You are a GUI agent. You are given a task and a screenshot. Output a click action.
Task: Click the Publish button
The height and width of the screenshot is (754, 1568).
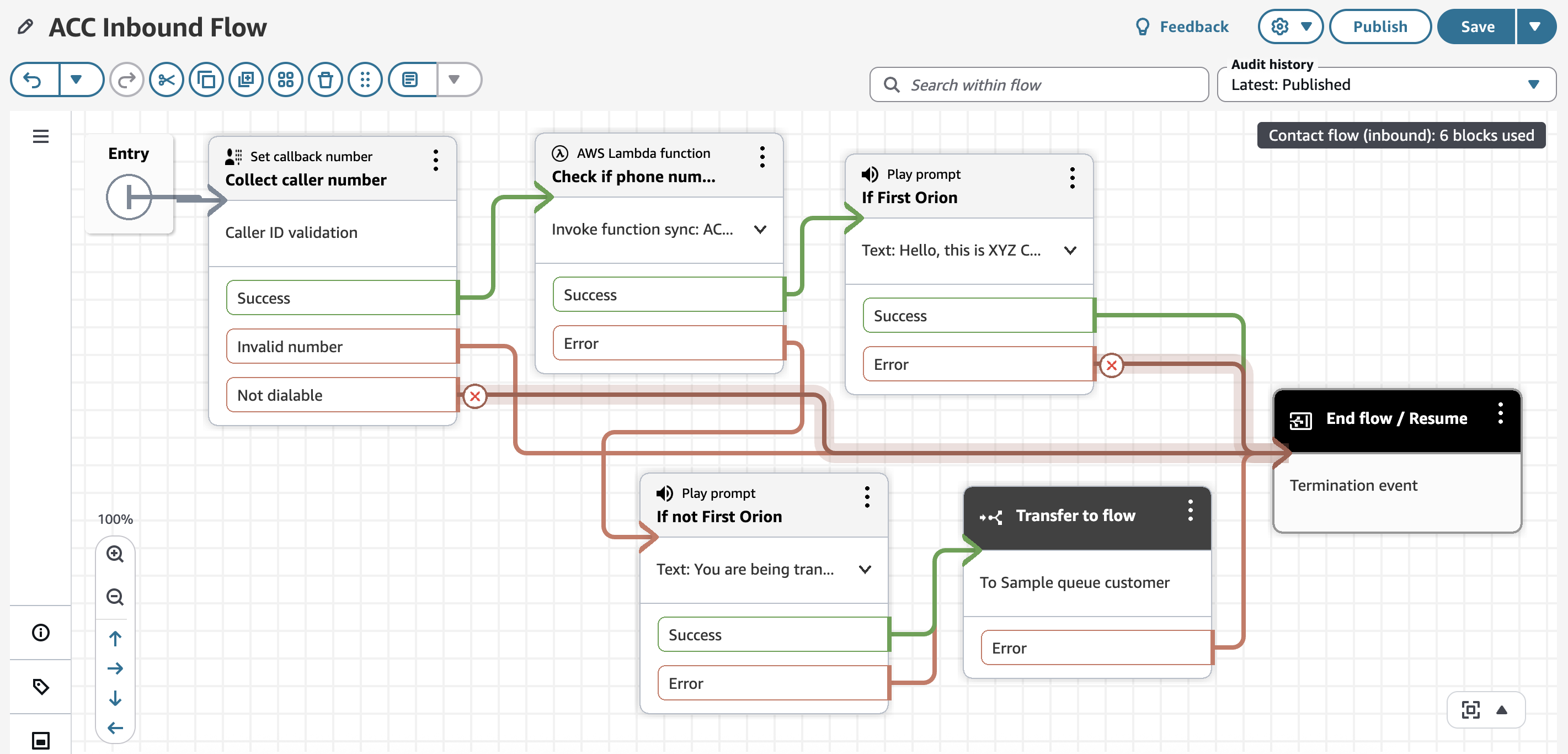point(1379,27)
